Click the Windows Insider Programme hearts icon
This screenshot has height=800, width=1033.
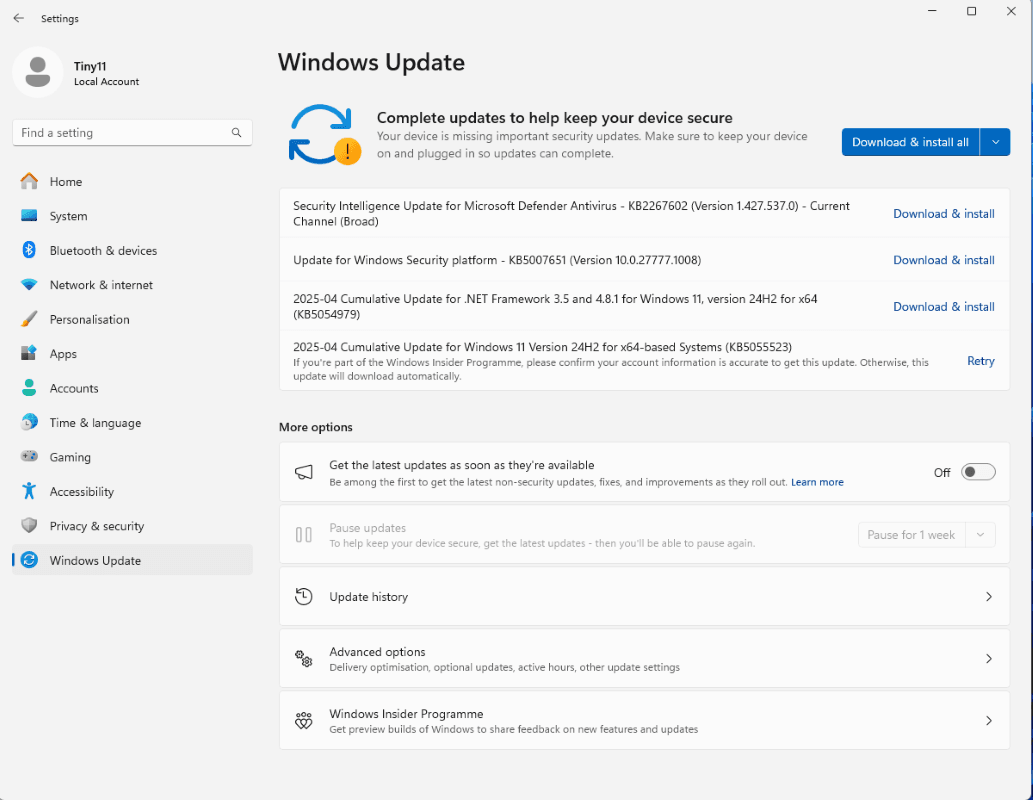pyautogui.click(x=304, y=720)
